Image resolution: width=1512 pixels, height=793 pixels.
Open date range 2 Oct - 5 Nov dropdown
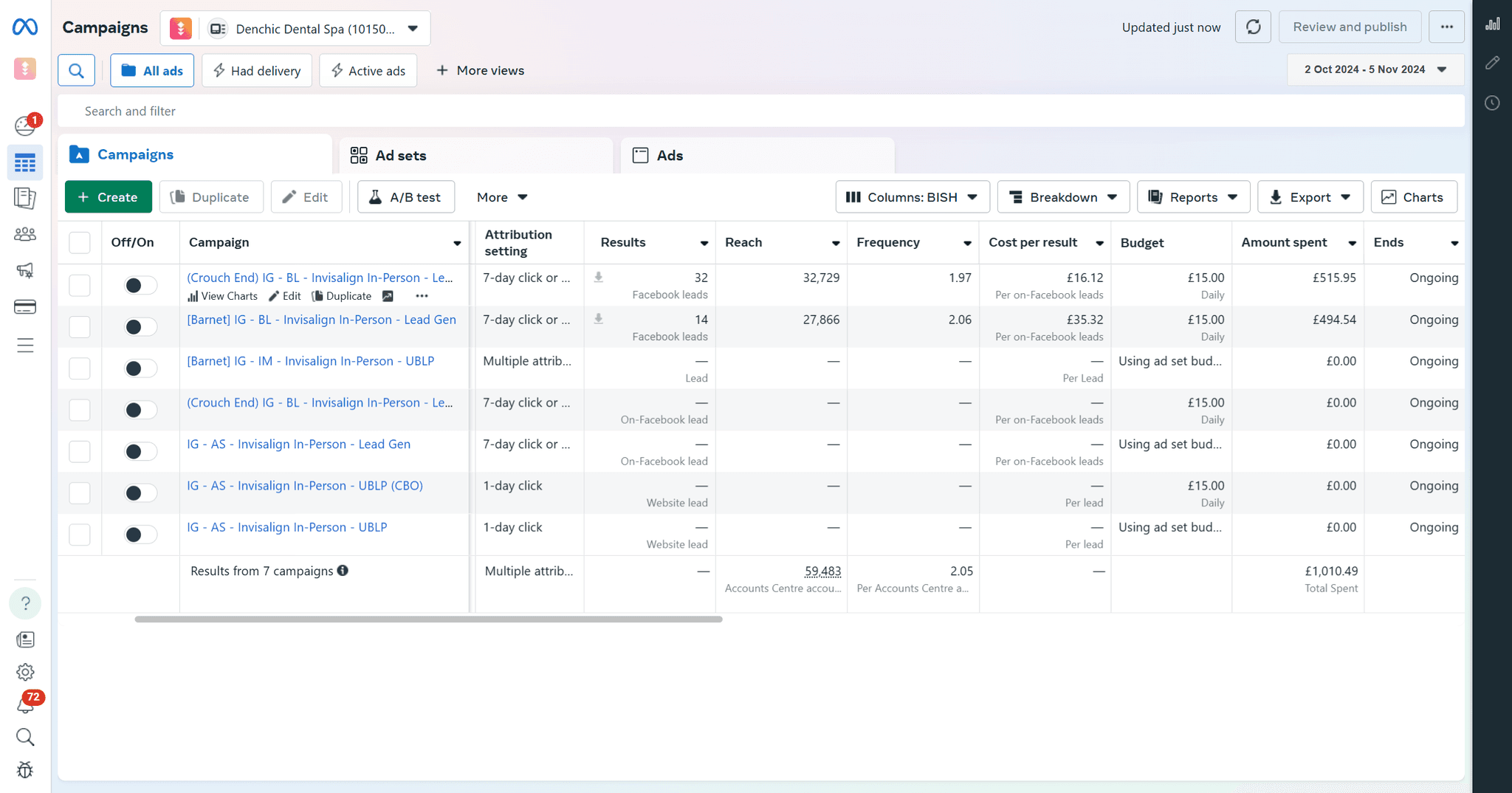[1375, 69]
